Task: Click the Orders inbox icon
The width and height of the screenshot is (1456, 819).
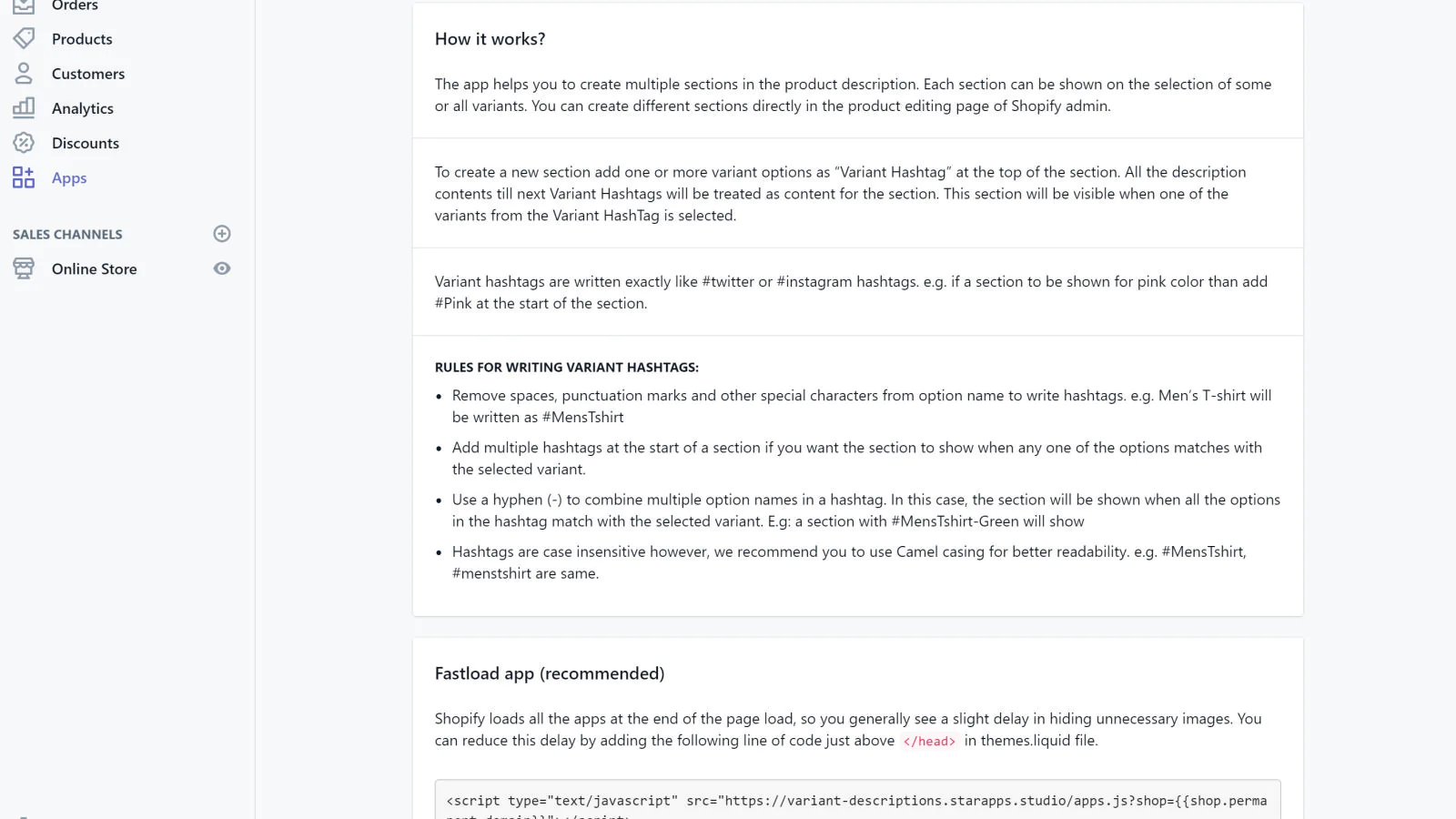Action: tap(24, 5)
